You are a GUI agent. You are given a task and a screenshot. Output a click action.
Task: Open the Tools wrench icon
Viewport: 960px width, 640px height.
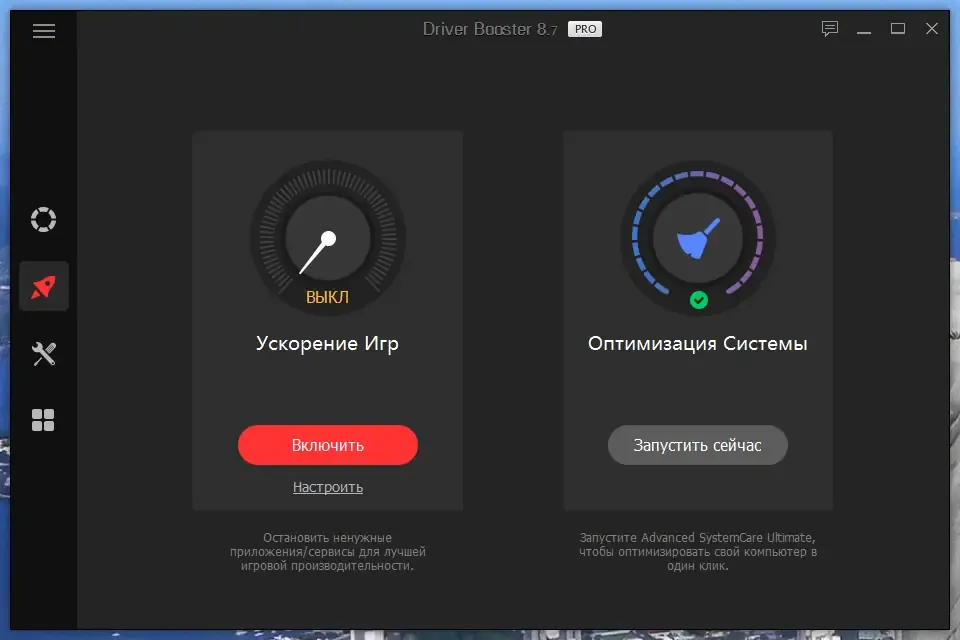43,354
